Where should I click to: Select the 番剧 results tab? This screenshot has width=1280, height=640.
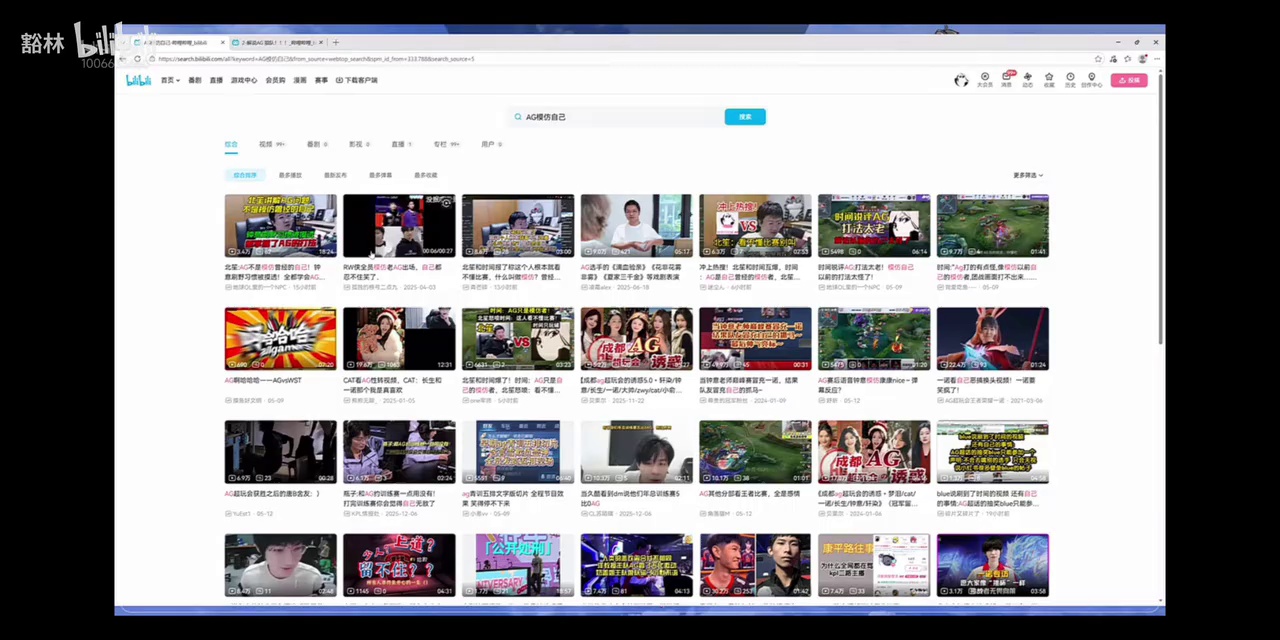pos(317,144)
